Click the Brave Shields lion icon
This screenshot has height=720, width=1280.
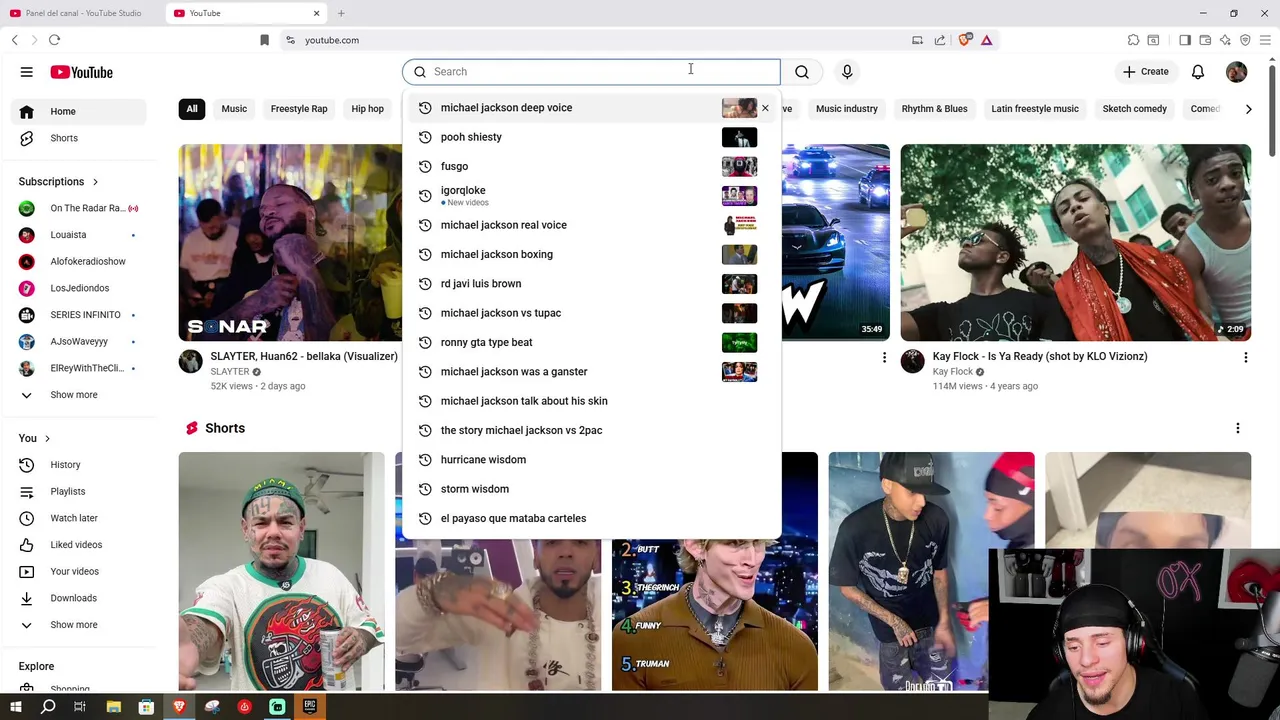[964, 40]
